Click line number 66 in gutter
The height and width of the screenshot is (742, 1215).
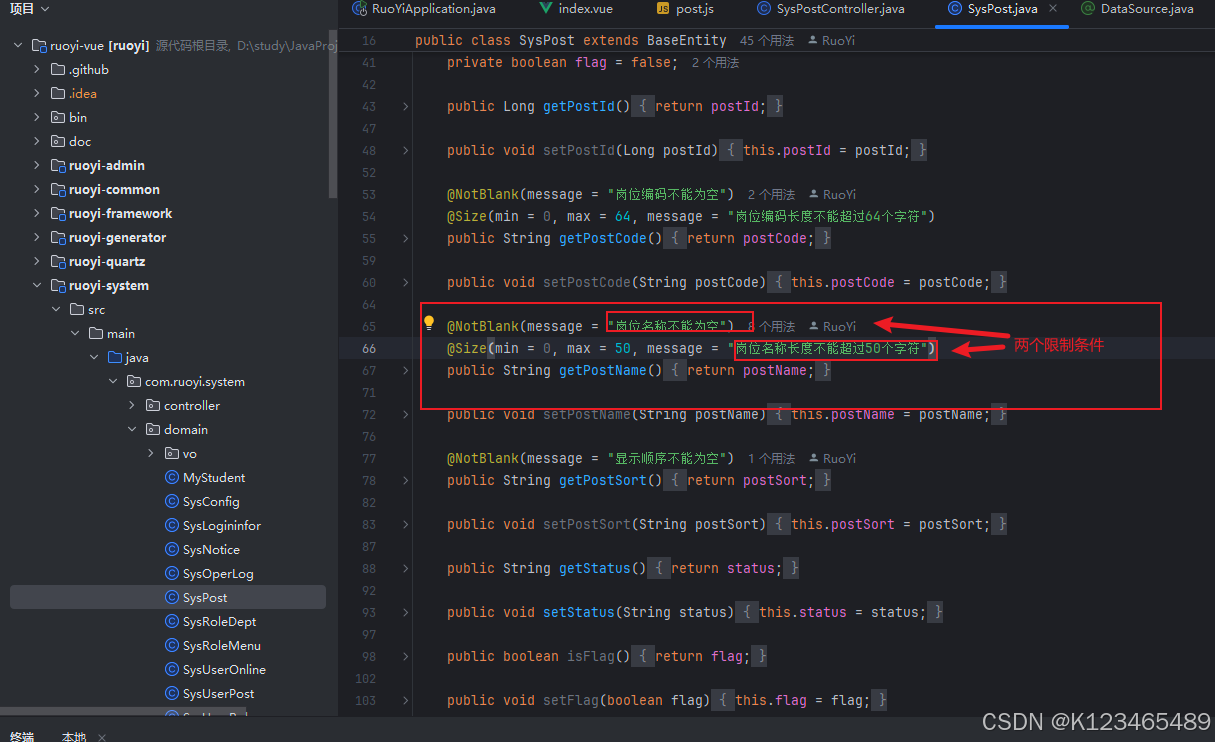(369, 348)
